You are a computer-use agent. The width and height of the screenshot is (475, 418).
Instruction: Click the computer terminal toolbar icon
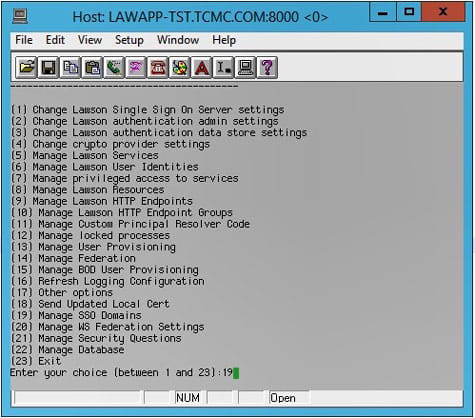[x=245, y=68]
